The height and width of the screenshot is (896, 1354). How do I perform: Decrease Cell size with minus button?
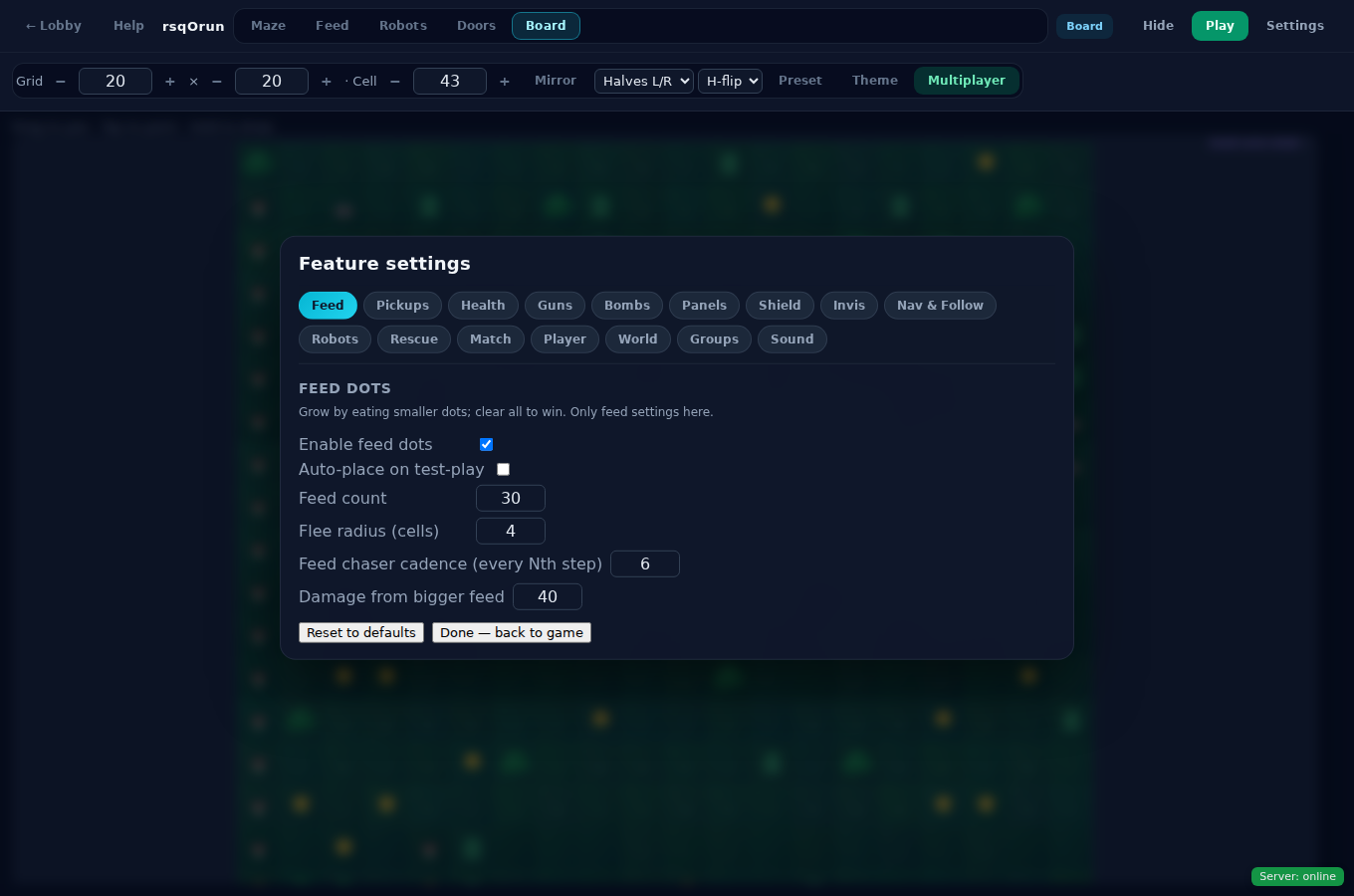coord(395,82)
